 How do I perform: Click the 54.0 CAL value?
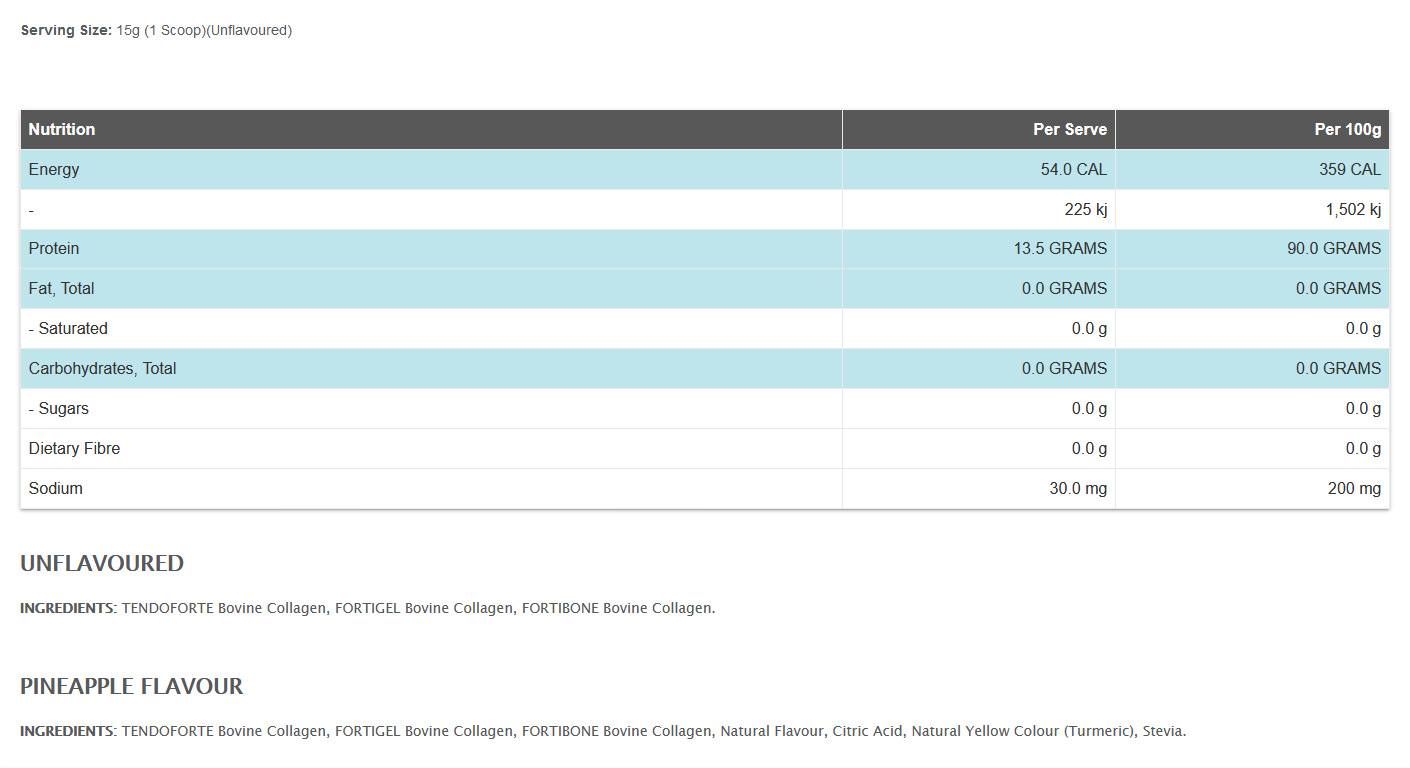click(x=1074, y=169)
